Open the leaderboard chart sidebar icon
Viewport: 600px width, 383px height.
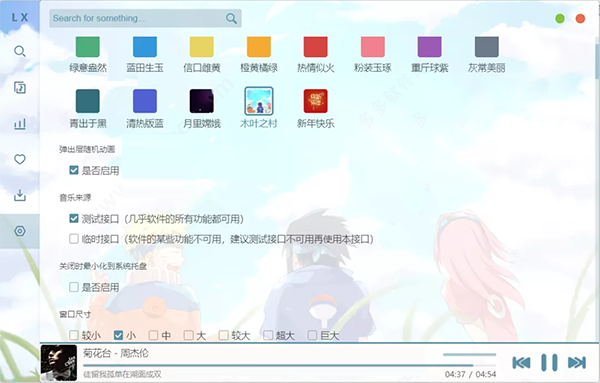pyautogui.click(x=20, y=124)
